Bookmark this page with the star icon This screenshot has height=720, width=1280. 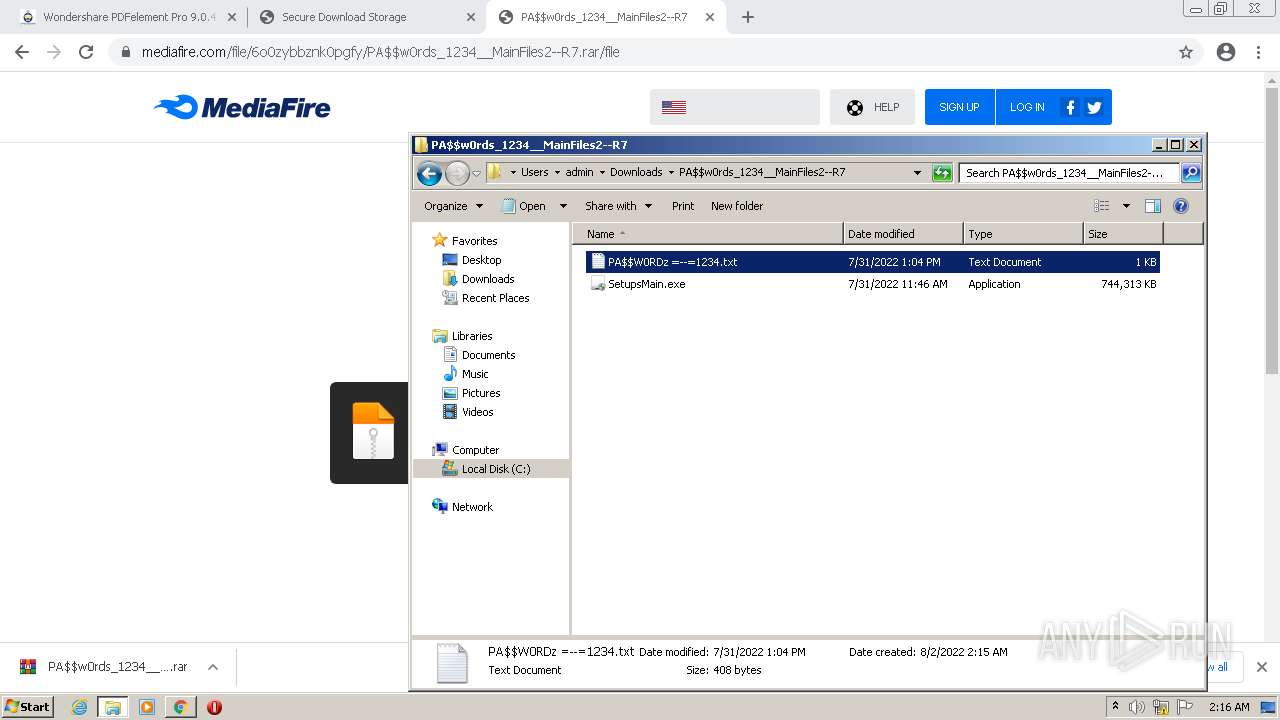[1186, 52]
